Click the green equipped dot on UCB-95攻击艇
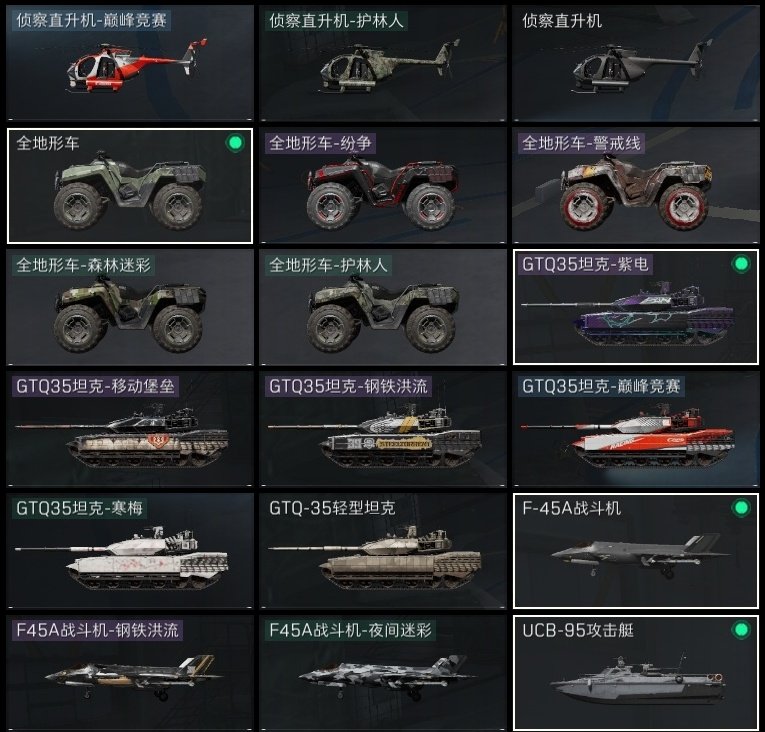The height and width of the screenshot is (732, 765). 741,630
